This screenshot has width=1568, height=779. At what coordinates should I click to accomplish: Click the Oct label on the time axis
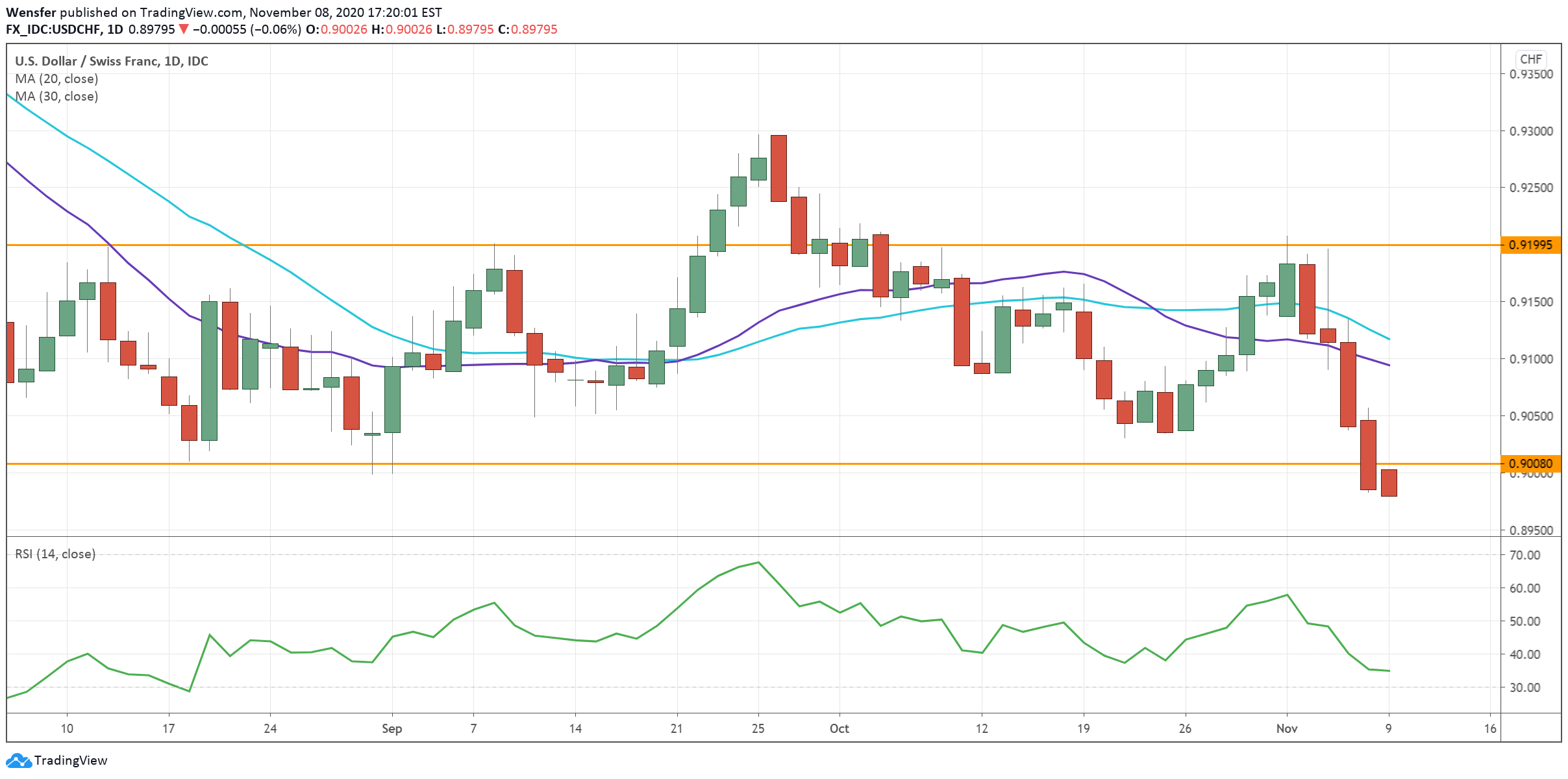point(839,728)
